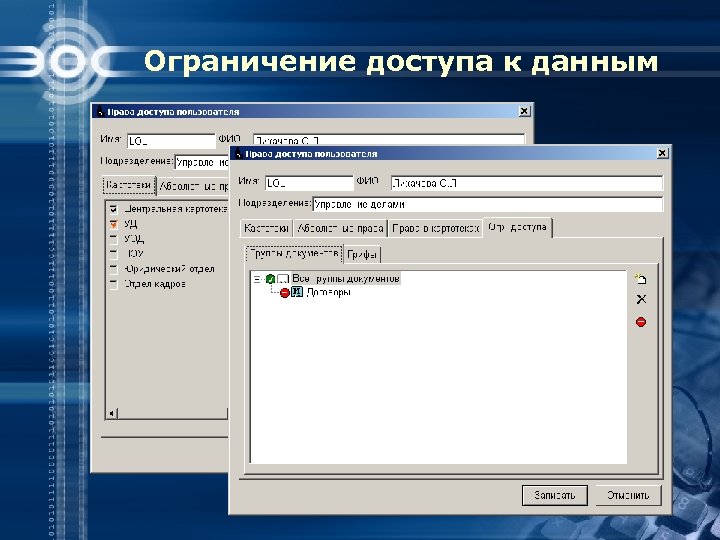Click the 'Отдел кадров' list label

[x=154, y=284]
